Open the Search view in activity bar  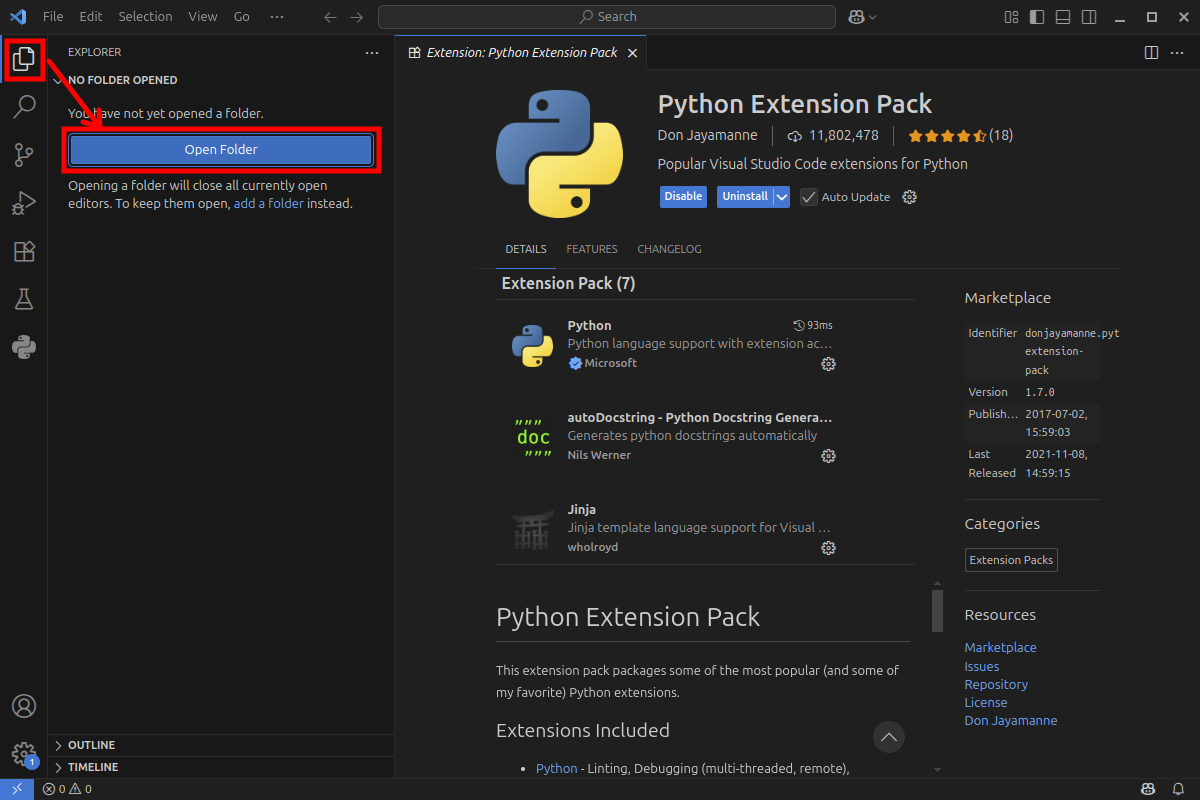23,106
